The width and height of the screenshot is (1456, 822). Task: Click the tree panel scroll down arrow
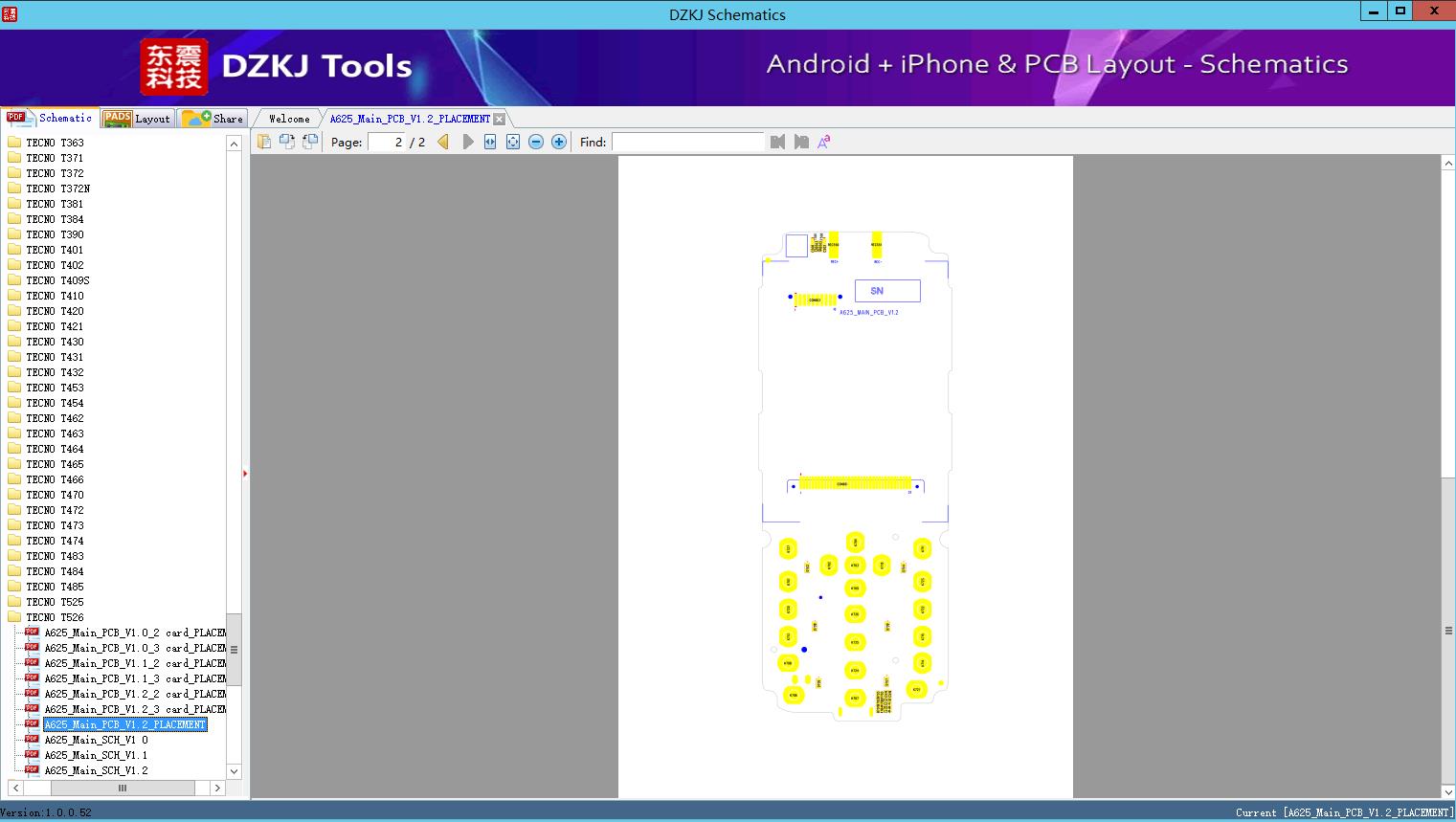tap(234, 771)
